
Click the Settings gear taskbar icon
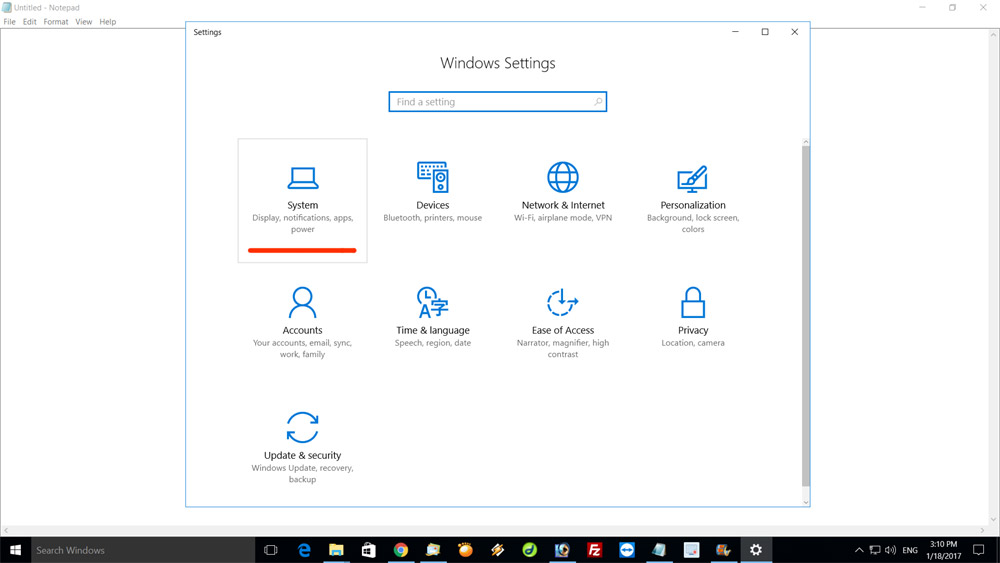pos(756,550)
